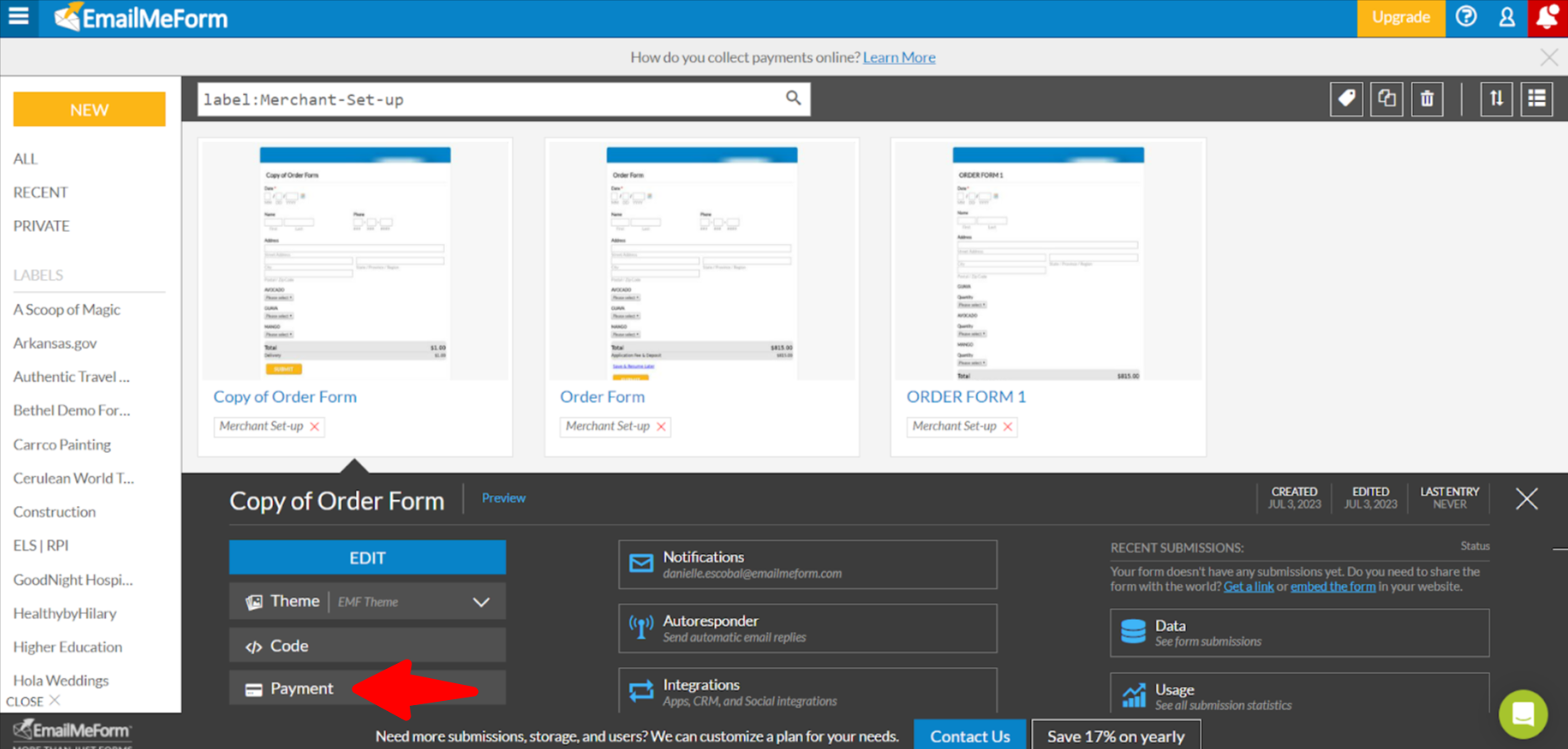
Task: Select the Authentic Travel label
Action: click(x=72, y=377)
